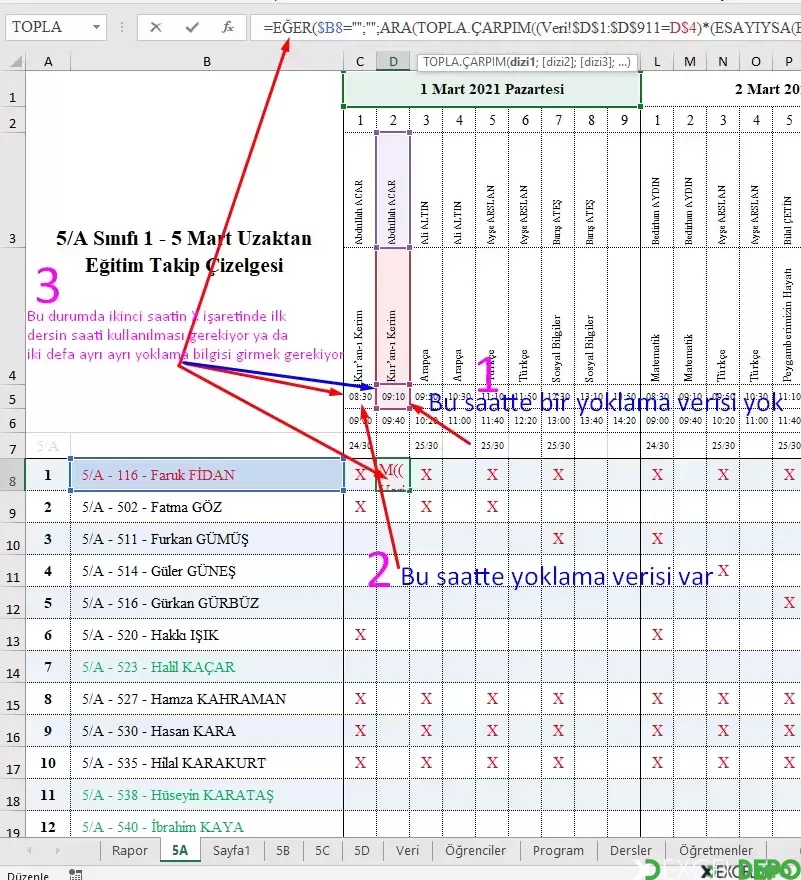Select column A header
Viewport: 801px width, 880px height.
pos(48,61)
